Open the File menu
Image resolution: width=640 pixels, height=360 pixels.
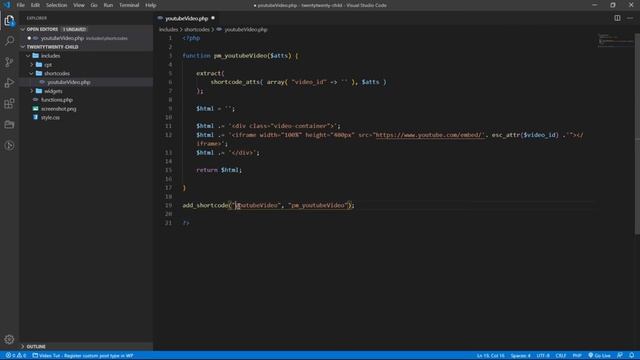[x=20, y=5]
